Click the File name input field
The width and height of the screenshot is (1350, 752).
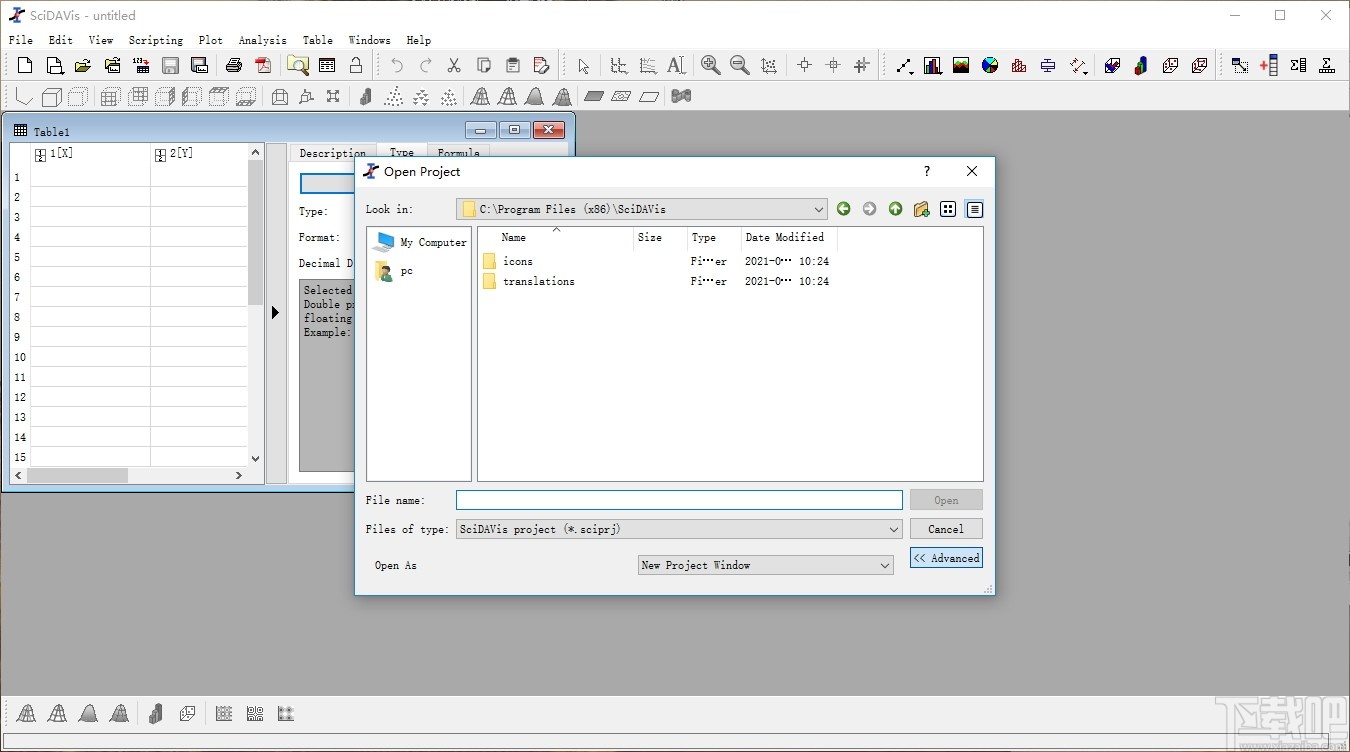[x=679, y=500]
